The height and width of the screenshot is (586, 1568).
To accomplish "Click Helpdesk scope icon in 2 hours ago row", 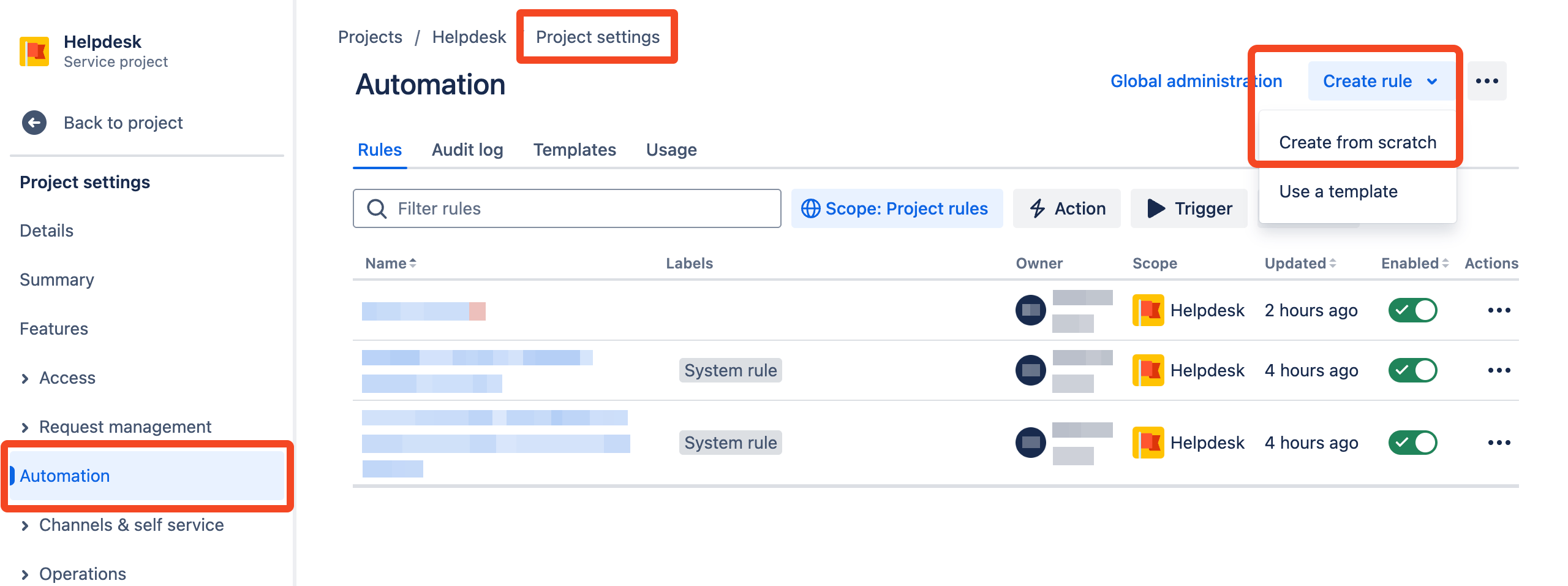I will point(1148,310).
